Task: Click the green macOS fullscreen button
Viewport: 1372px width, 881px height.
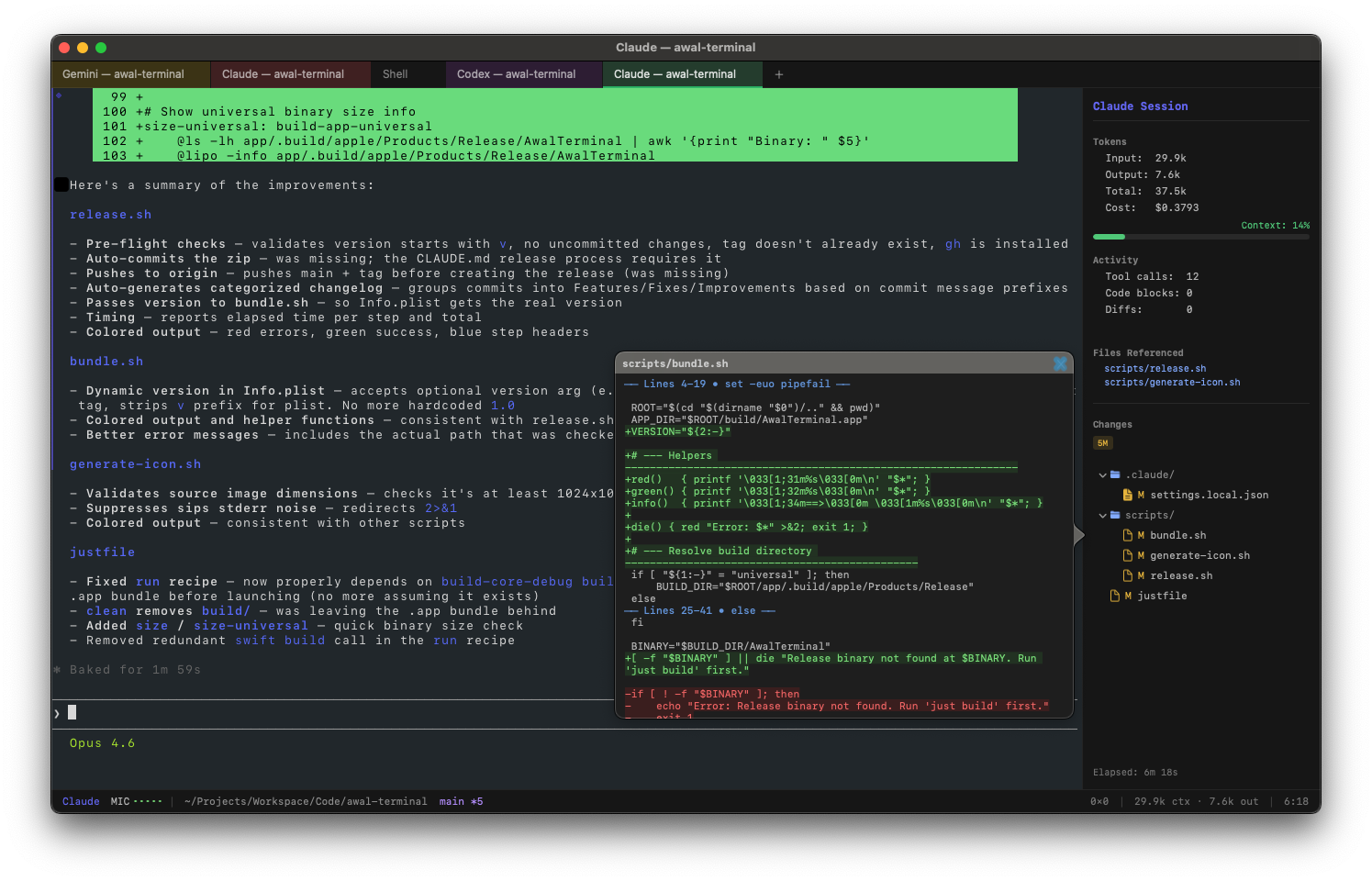Action: 101,48
